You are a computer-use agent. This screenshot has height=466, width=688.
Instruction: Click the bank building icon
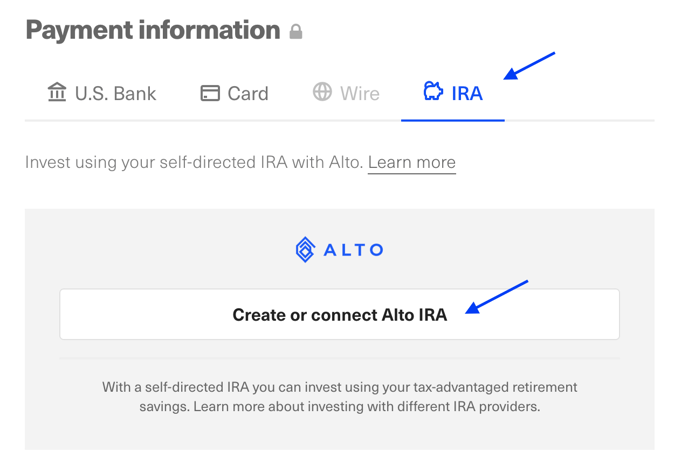pos(57,92)
